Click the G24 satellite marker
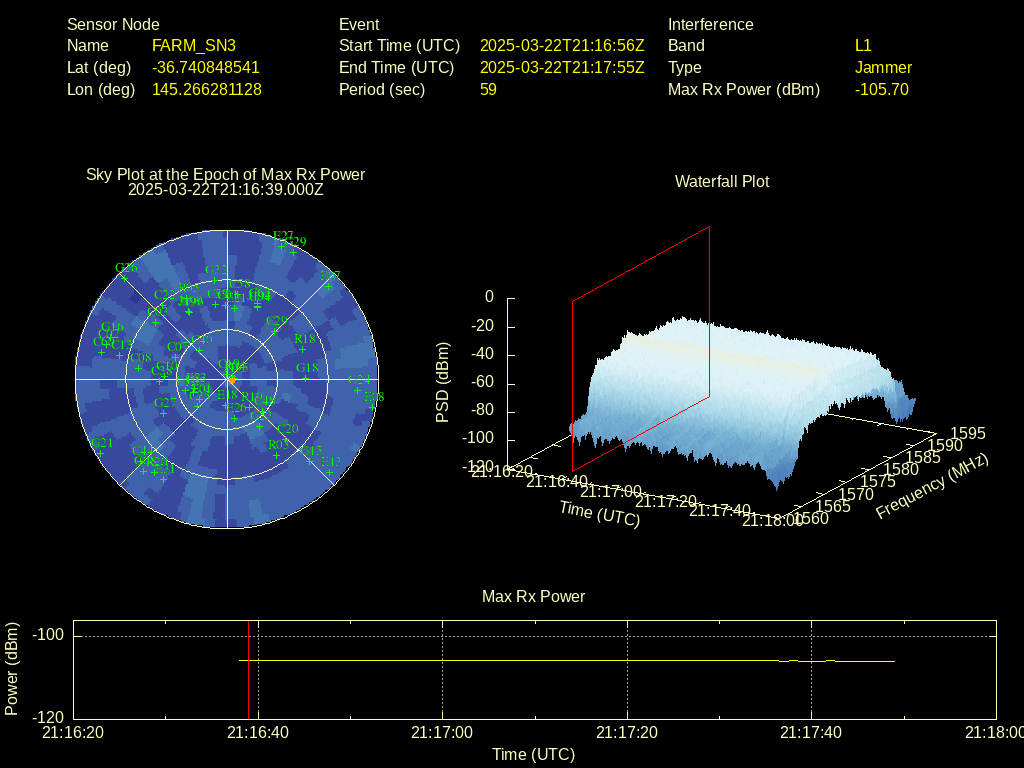 click(357, 390)
